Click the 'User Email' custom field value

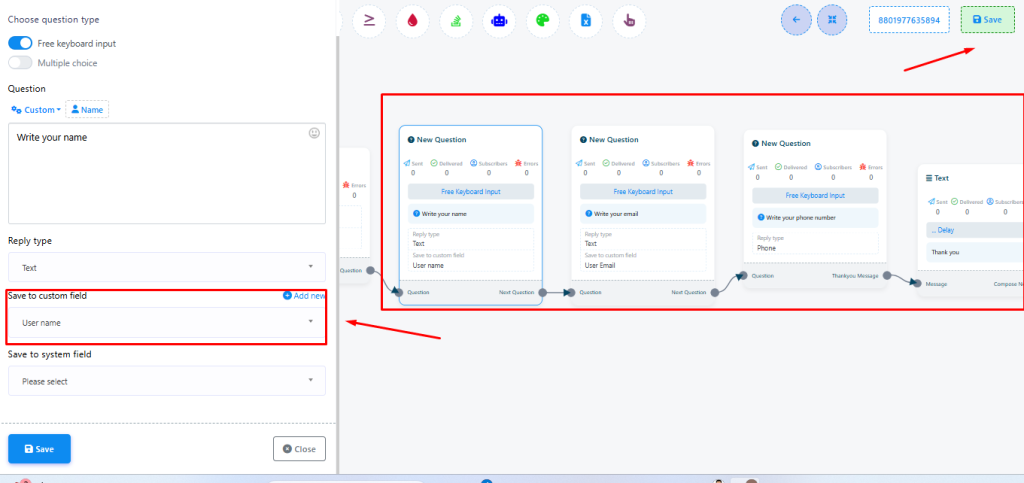pyautogui.click(x=601, y=266)
